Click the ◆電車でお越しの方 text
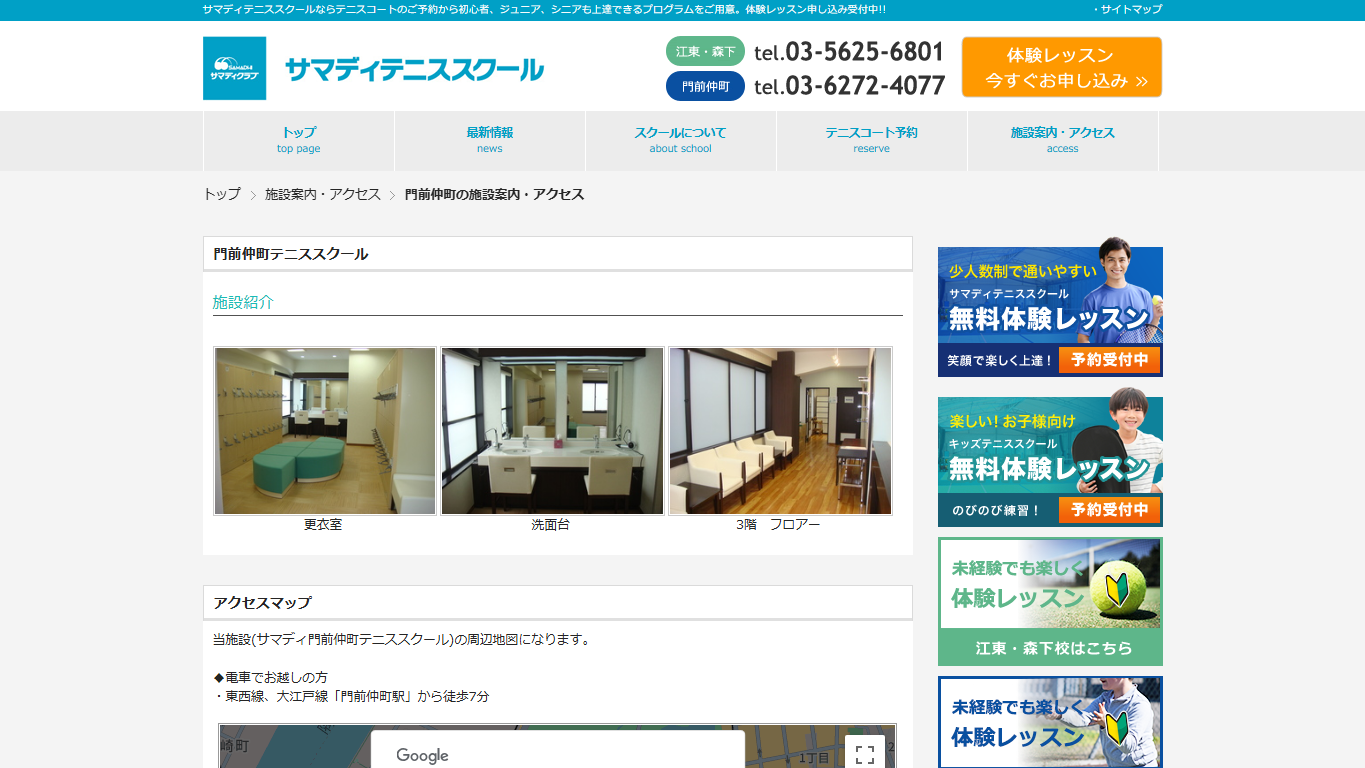Screen dimensions: 1365x768 (x=270, y=677)
